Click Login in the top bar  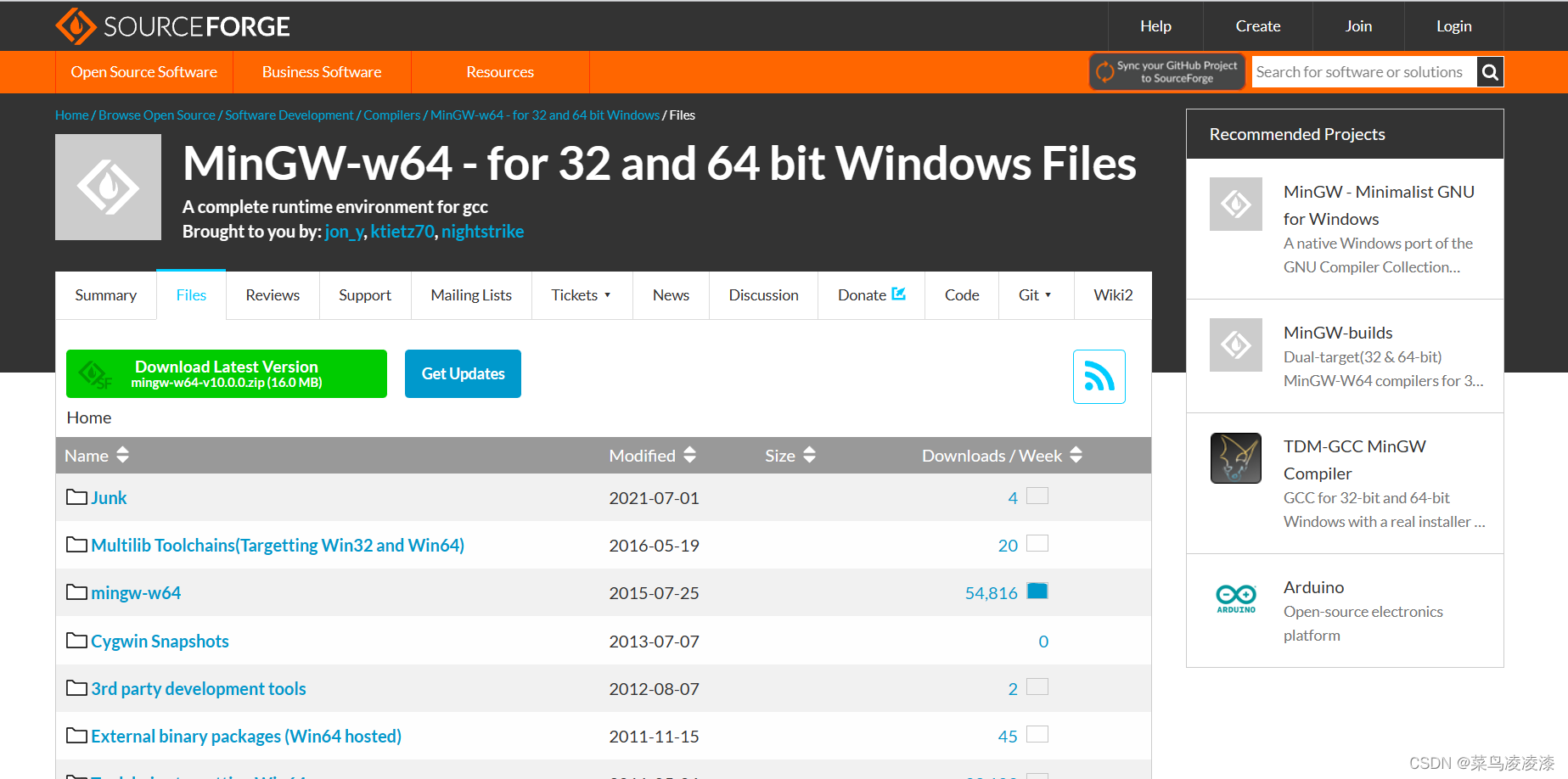(x=1453, y=26)
